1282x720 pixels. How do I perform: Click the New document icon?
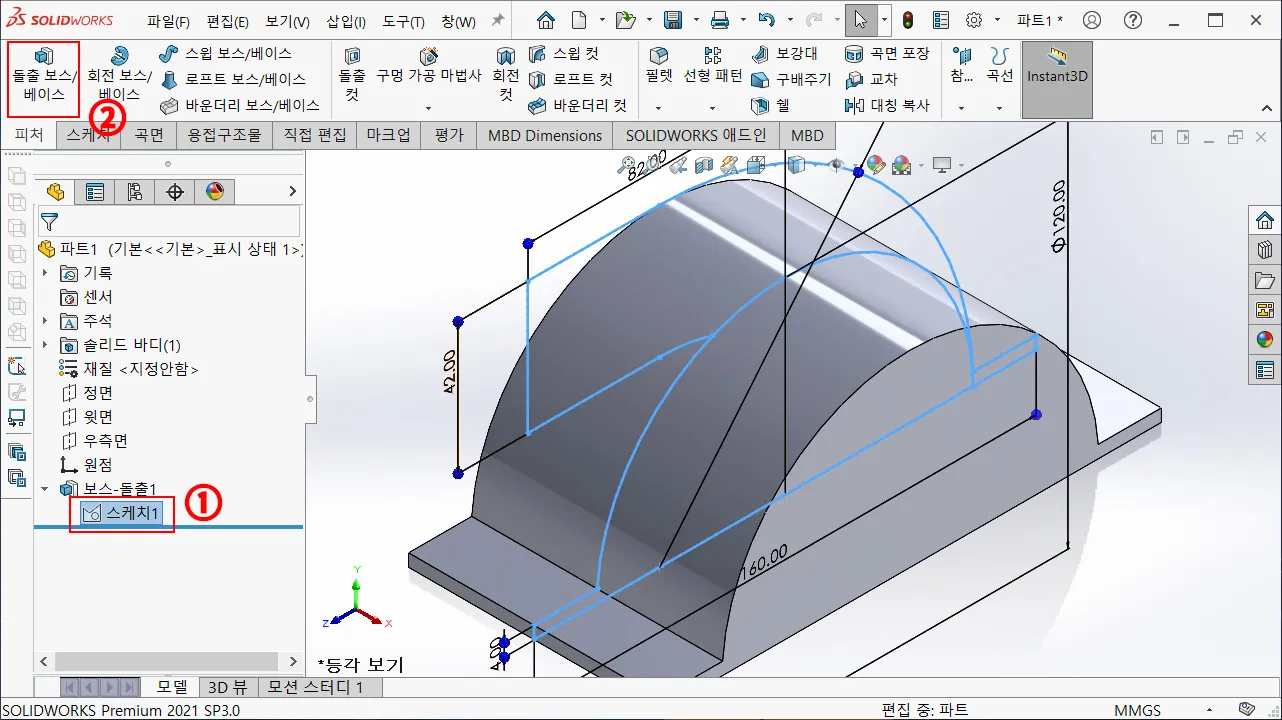pos(579,20)
